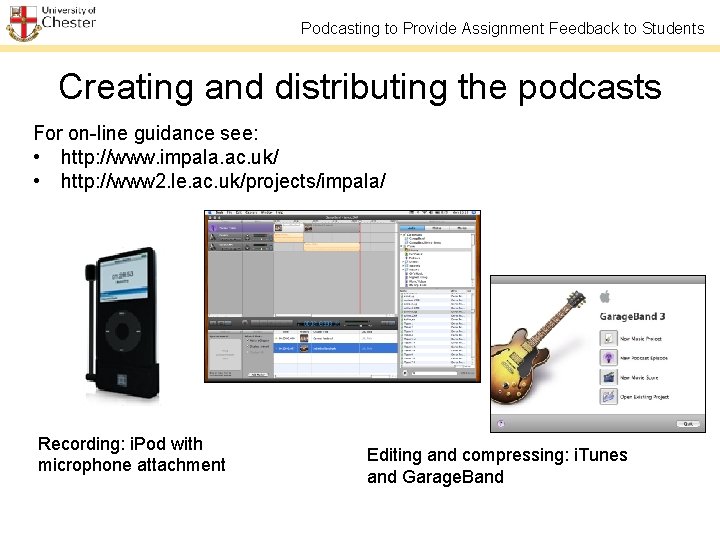This screenshot has height=540, width=720.
Task: Toggle the Marks a Region checkbox
Action: coord(248,341)
